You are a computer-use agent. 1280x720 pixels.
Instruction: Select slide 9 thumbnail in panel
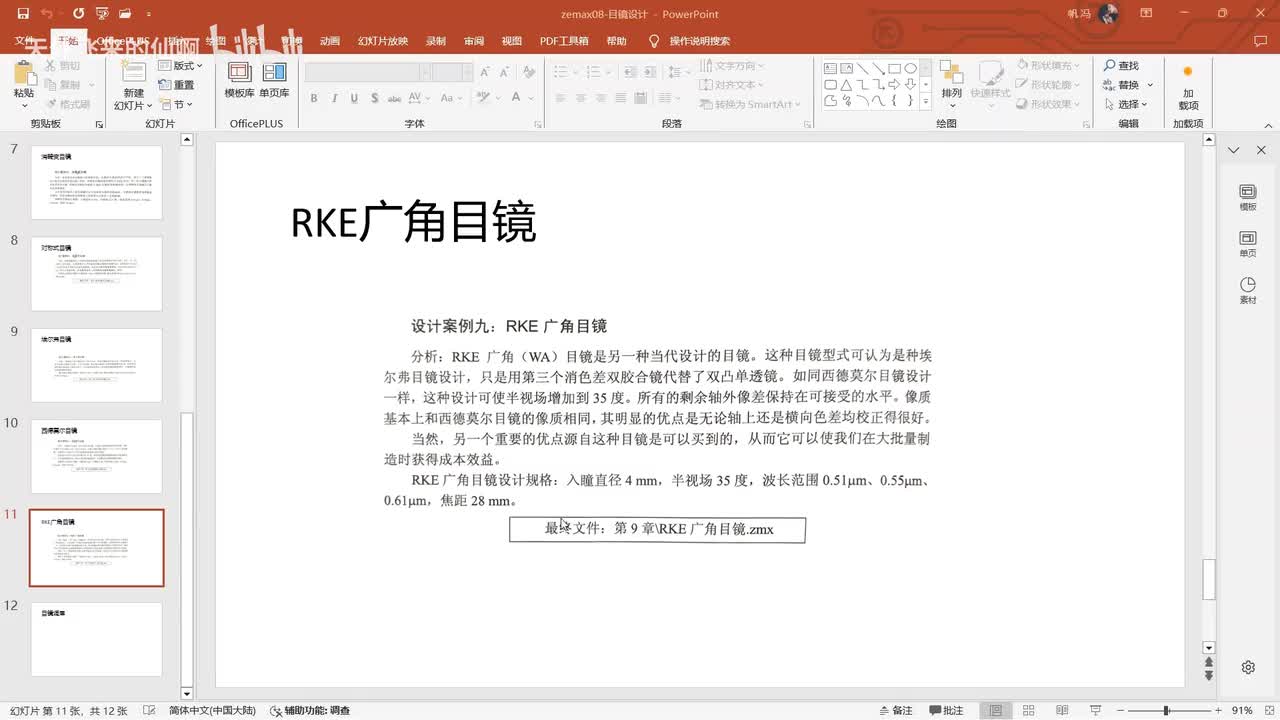point(96,365)
